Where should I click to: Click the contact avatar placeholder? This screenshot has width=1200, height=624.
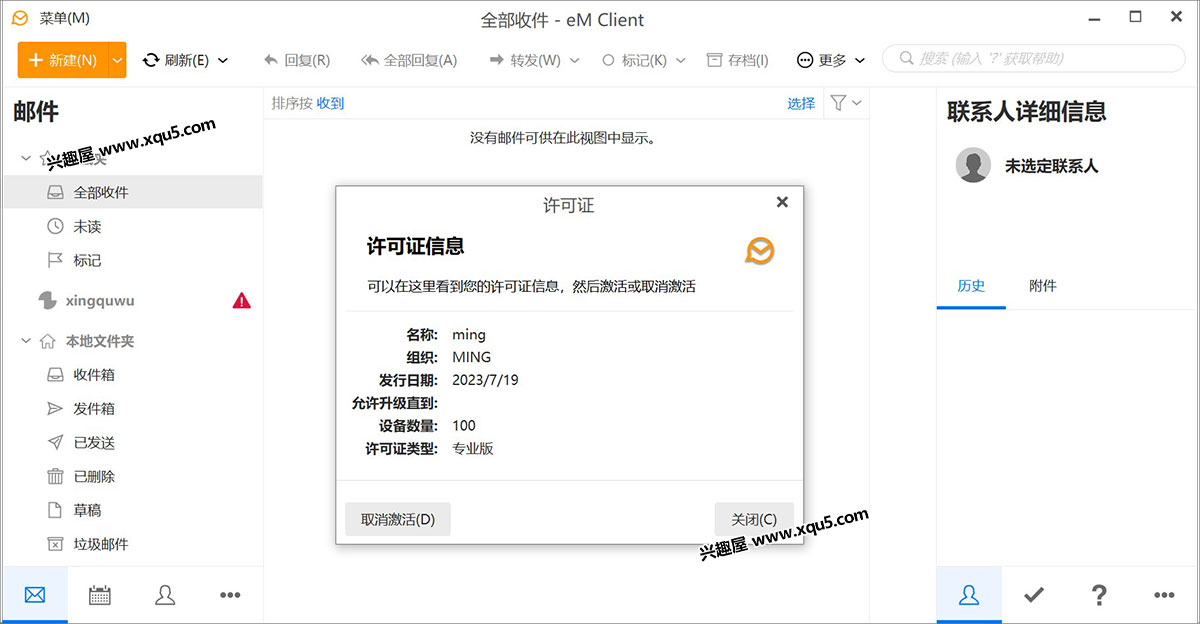point(973,165)
